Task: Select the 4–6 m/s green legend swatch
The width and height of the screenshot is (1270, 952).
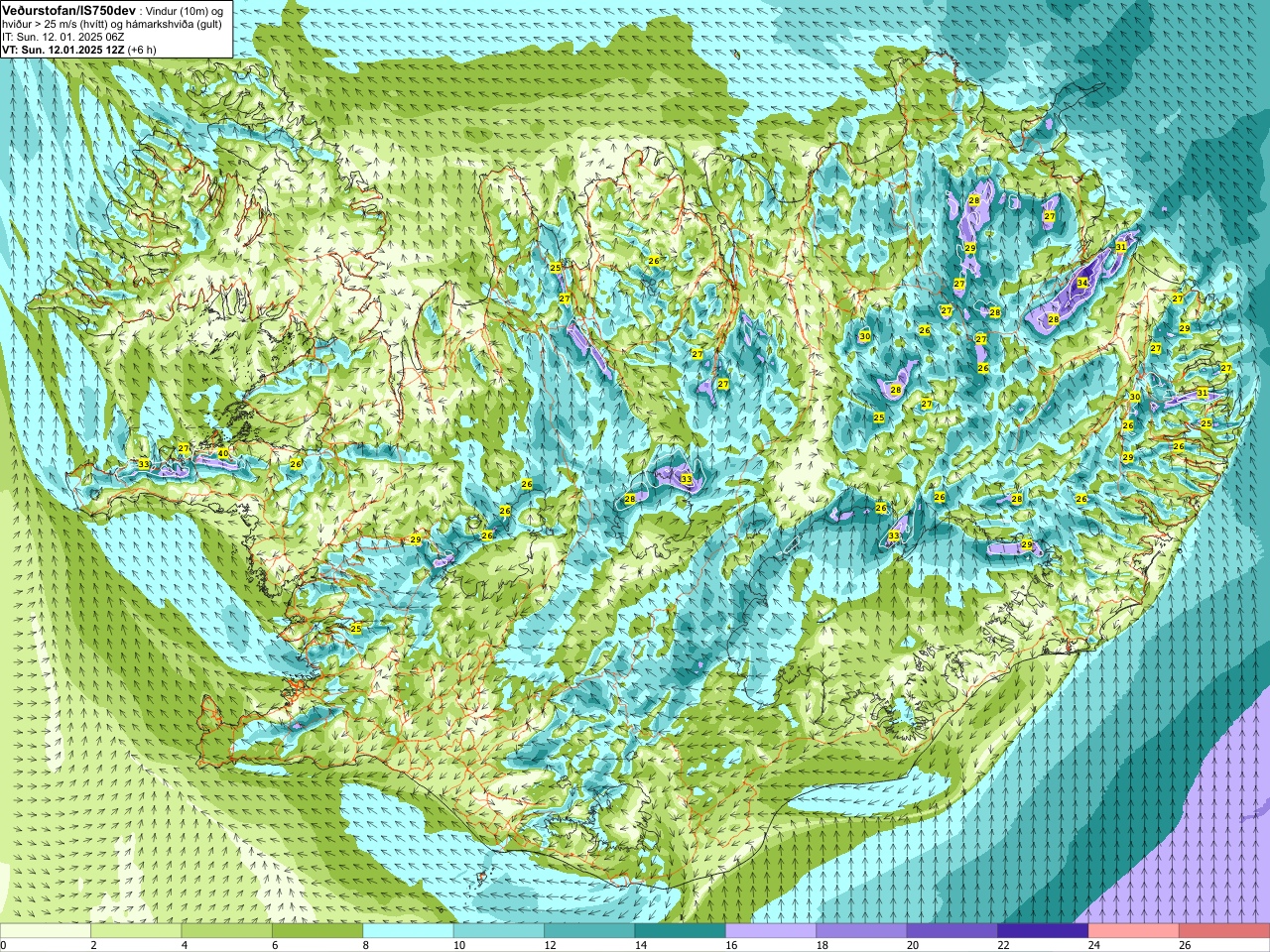Action: click(227, 931)
